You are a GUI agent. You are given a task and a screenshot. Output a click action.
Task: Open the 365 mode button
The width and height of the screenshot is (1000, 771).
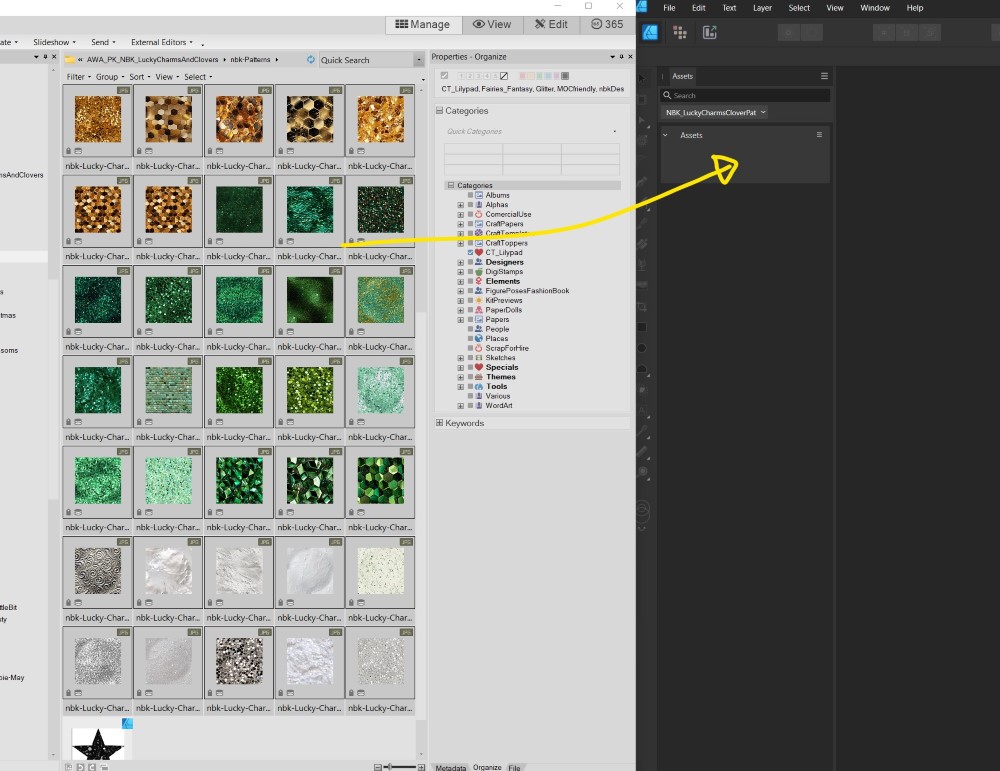[x=607, y=24]
